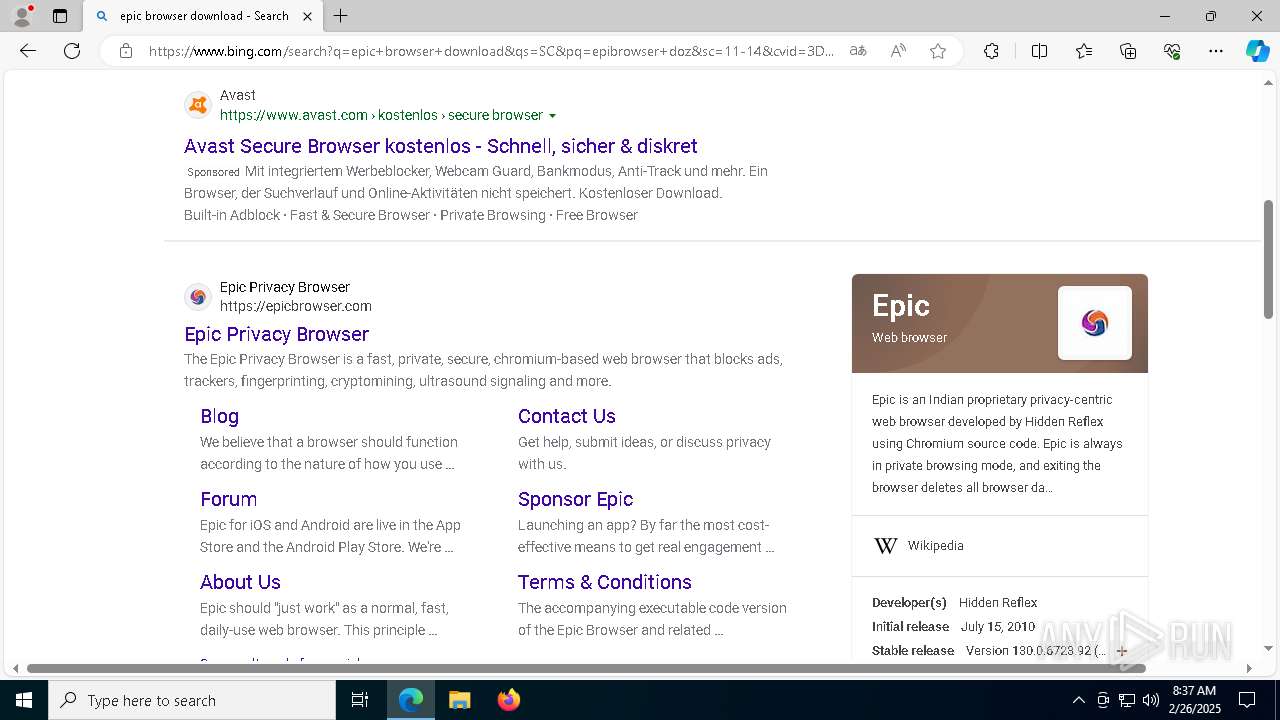Open Browser essentials icon
Viewport: 1280px width, 720px height.
(x=1172, y=51)
